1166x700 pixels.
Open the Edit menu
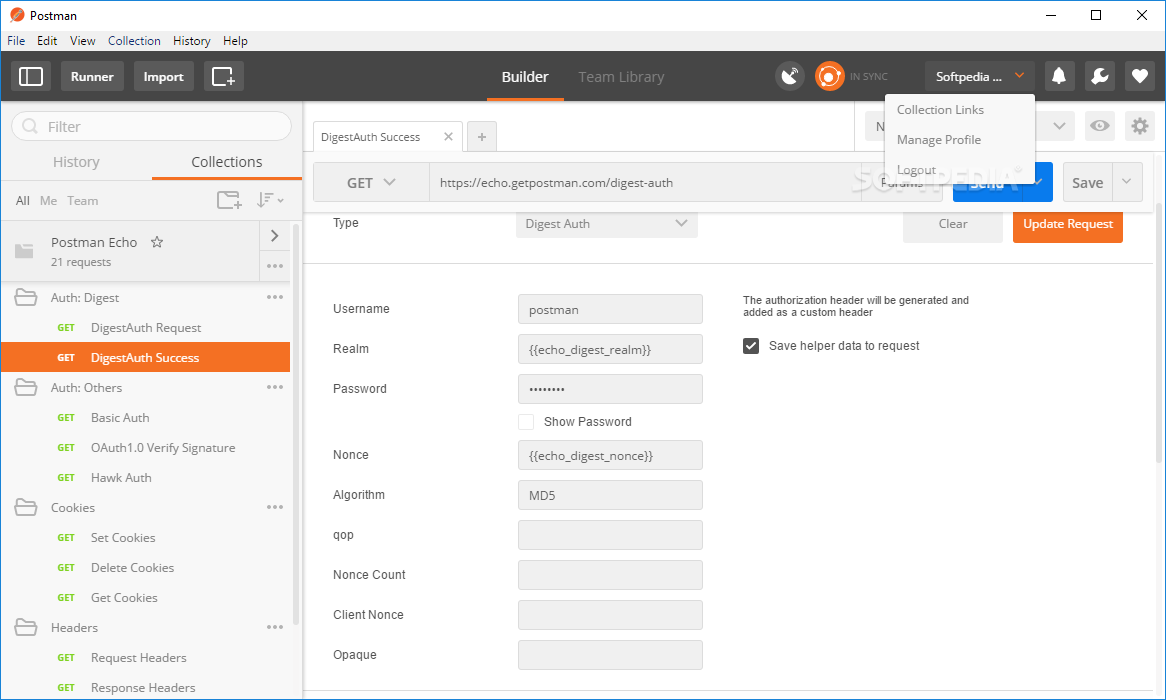[x=47, y=41]
